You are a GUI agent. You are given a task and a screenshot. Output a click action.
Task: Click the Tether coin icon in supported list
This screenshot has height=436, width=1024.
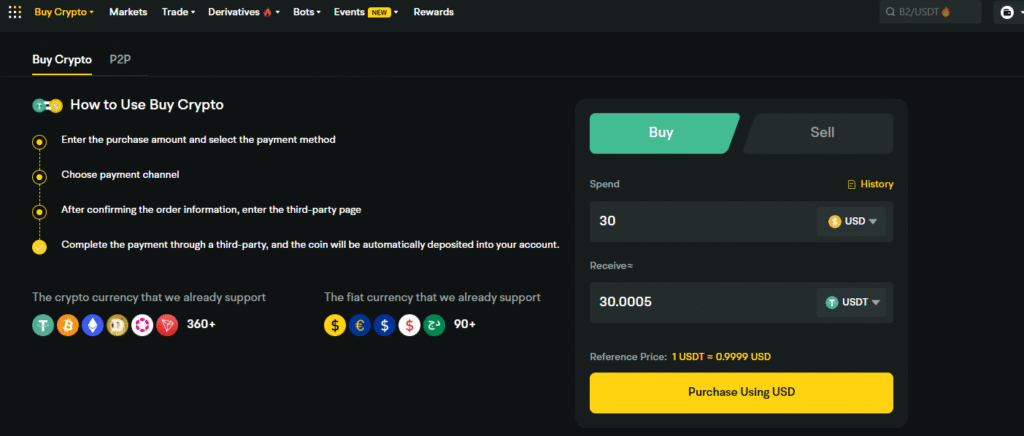(43, 325)
